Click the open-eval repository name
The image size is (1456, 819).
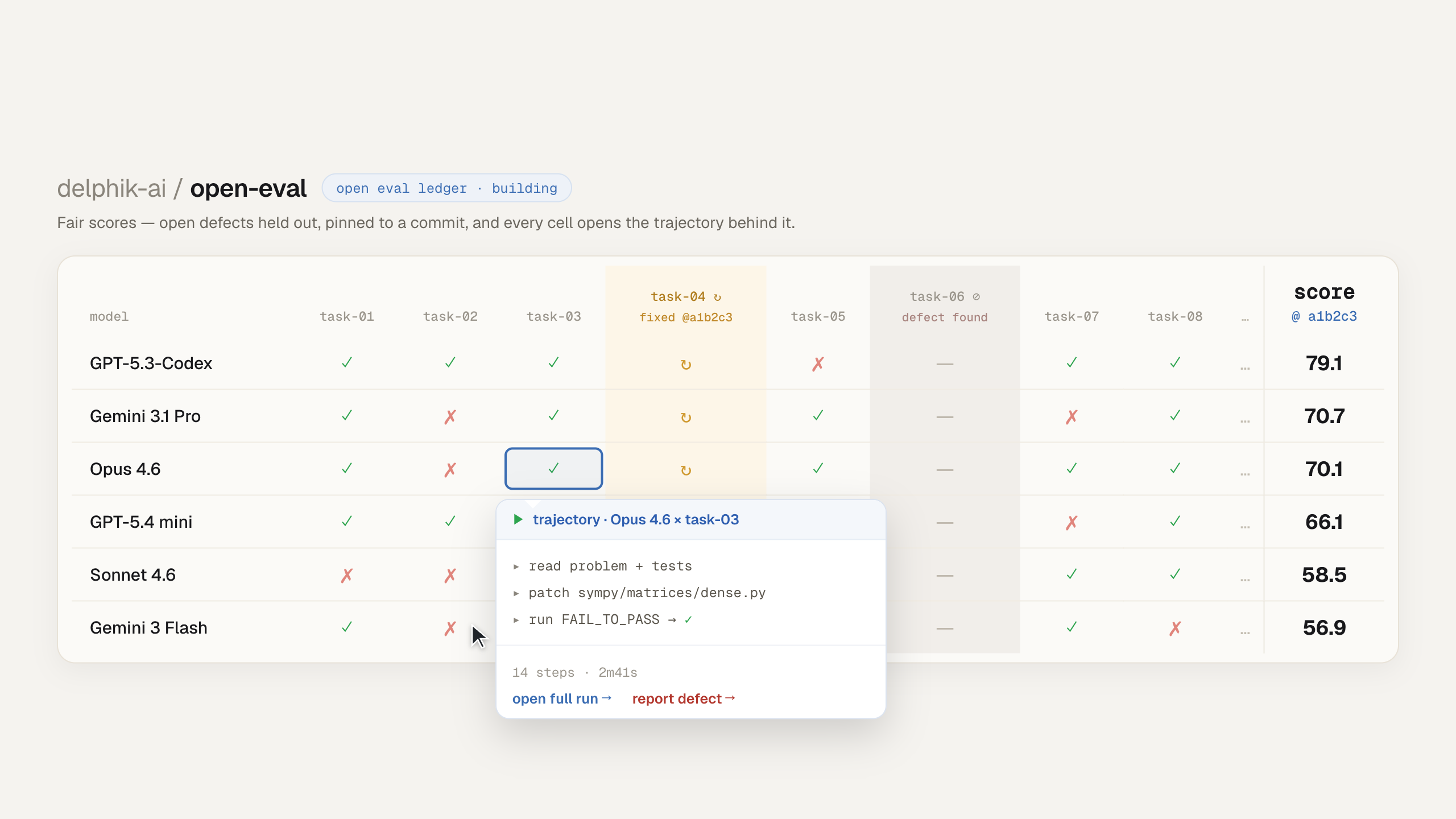(x=248, y=188)
